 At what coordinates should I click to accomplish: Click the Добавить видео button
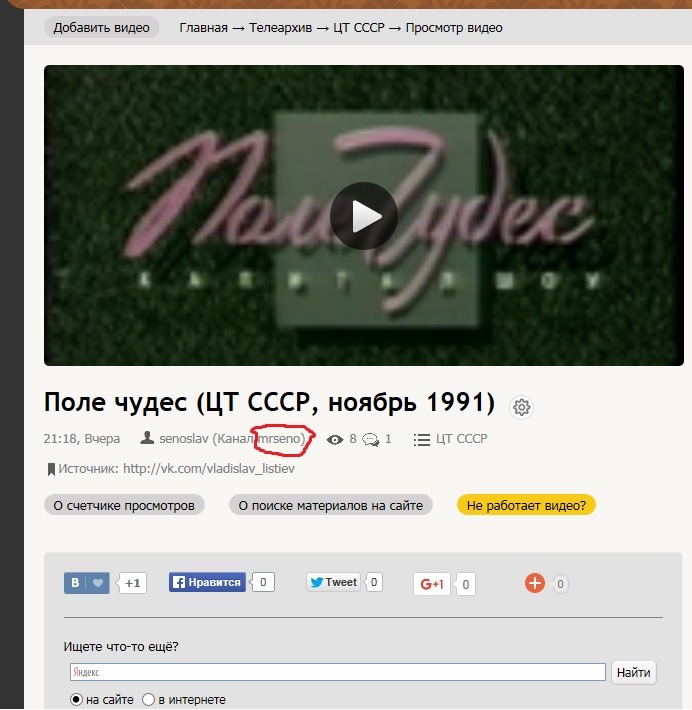pyautogui.click(x=101, y=27)
